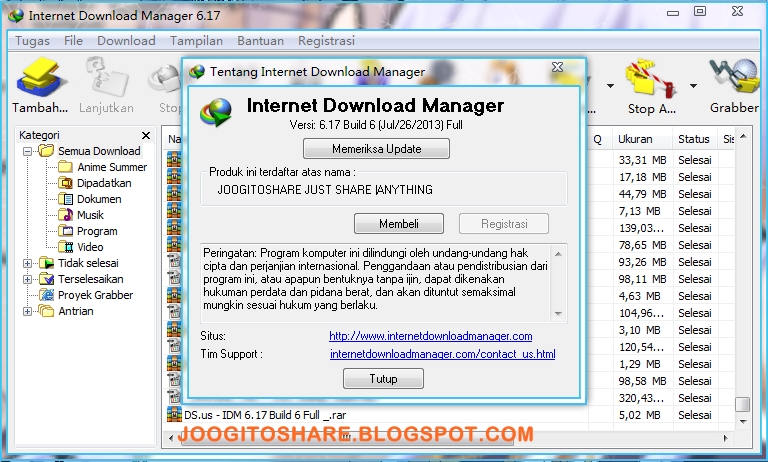Click the Stop A... toolbar icon

pyautogui.click(x=651, y=78)
